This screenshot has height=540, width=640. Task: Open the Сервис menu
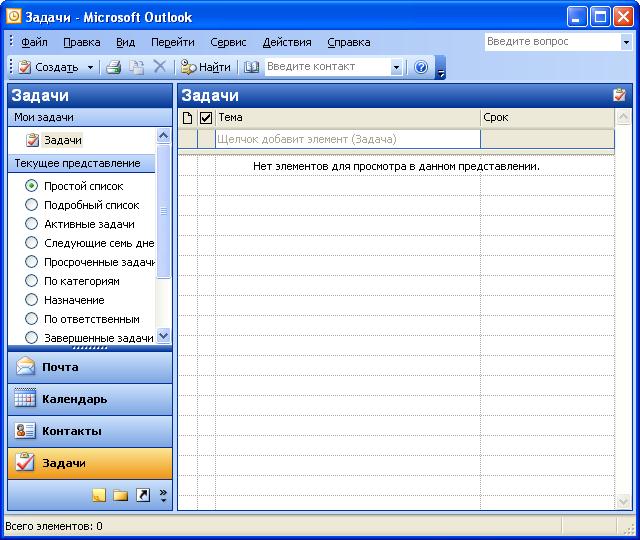[x=228, y=42]
